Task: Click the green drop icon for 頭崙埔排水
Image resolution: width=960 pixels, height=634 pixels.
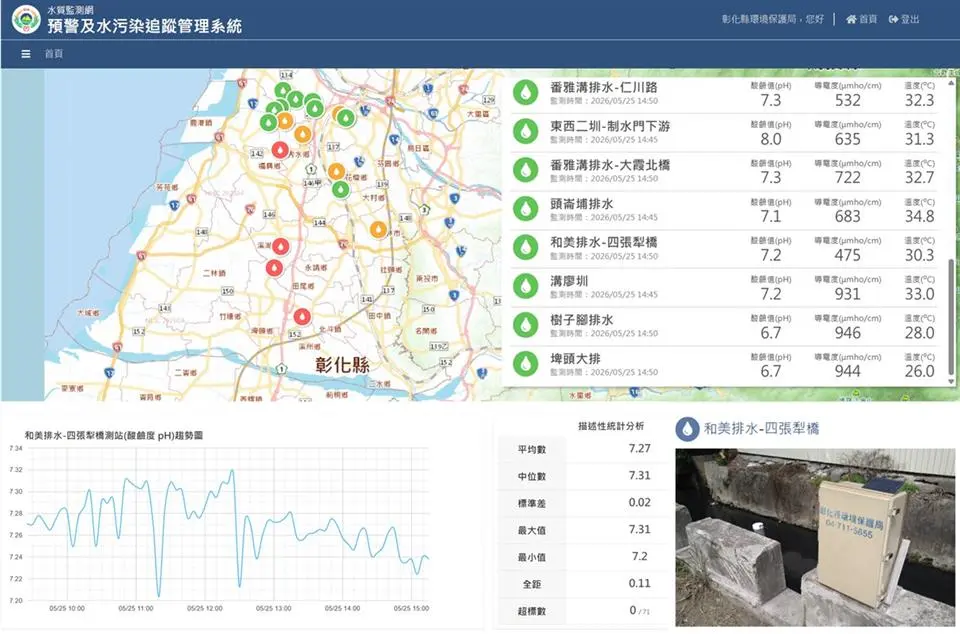Action: [525, 209]
